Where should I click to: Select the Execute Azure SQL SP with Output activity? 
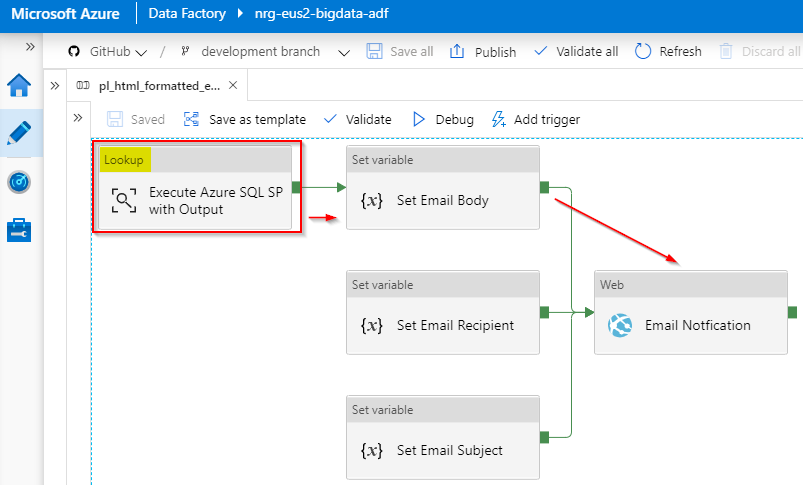click(x=195, y=187)
